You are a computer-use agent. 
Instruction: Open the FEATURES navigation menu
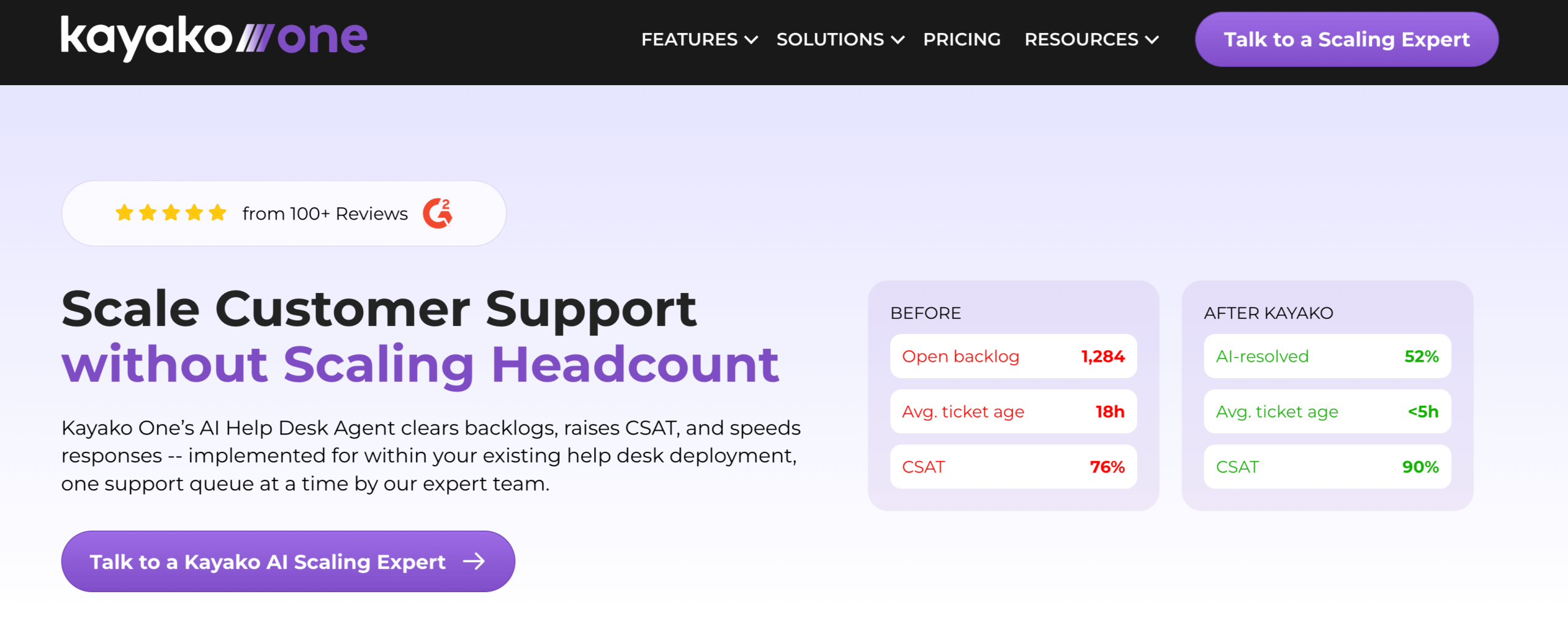point(690,39)
